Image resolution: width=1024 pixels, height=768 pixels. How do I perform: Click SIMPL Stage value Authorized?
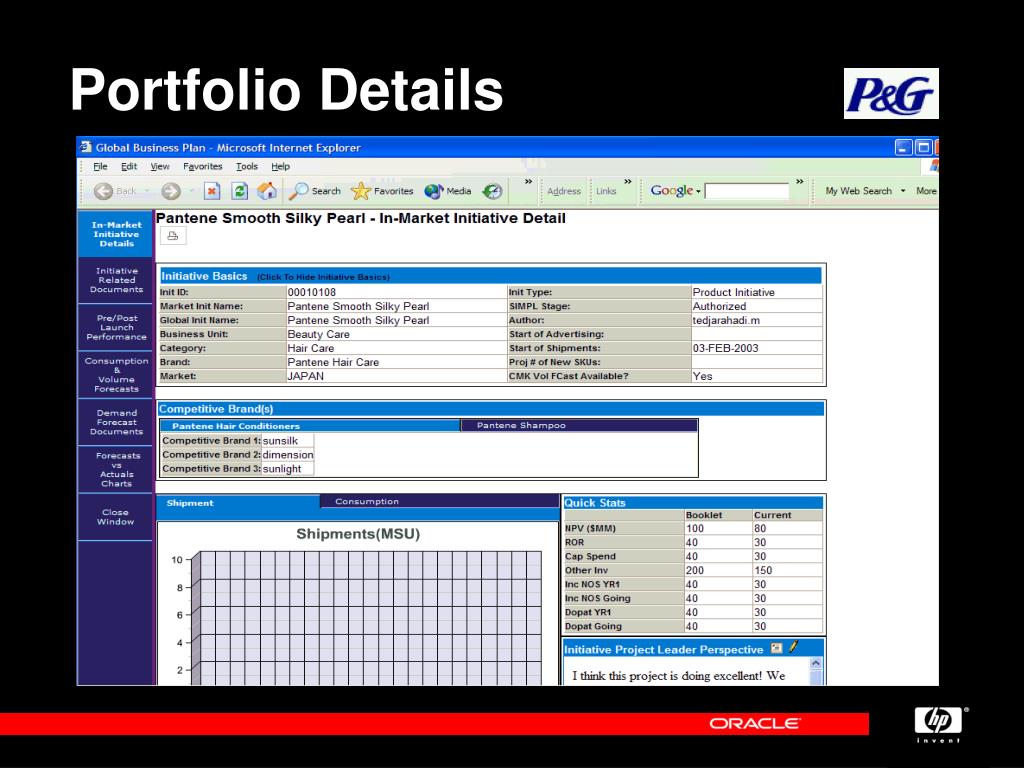[719, 306]
